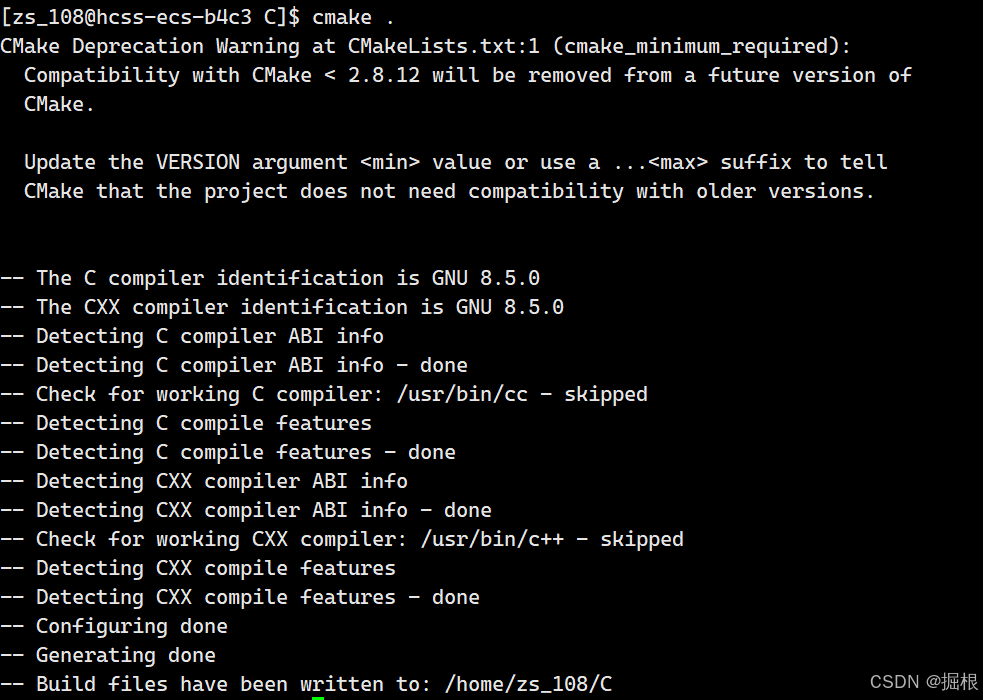Click the "...<max>" suffix text
The image size is (983, 700).
[661, 162]
